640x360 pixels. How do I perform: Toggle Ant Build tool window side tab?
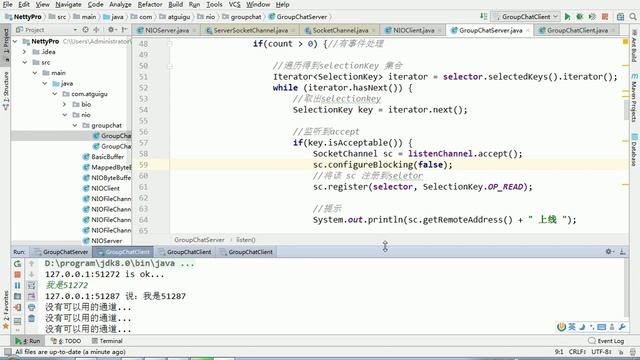pyautogui.click(x=634, y=46)
